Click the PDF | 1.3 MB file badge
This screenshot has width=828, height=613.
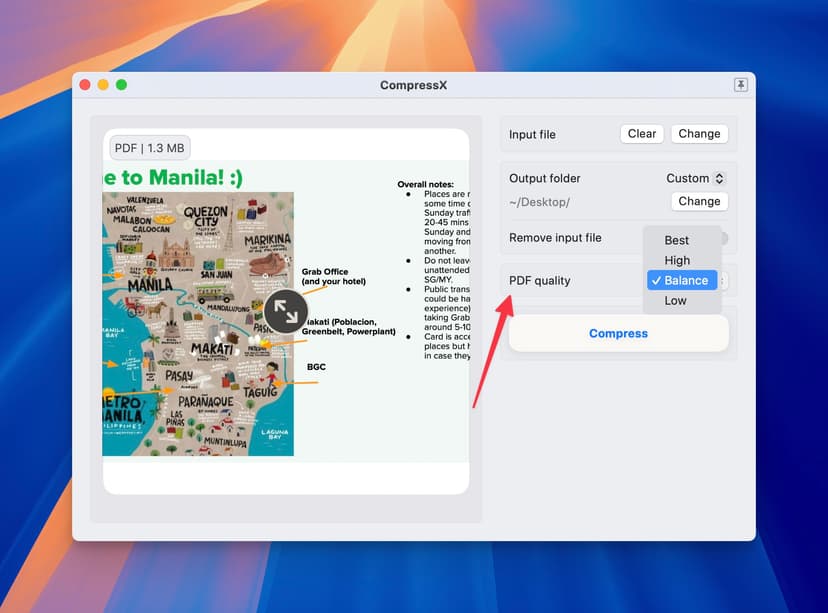148,146
